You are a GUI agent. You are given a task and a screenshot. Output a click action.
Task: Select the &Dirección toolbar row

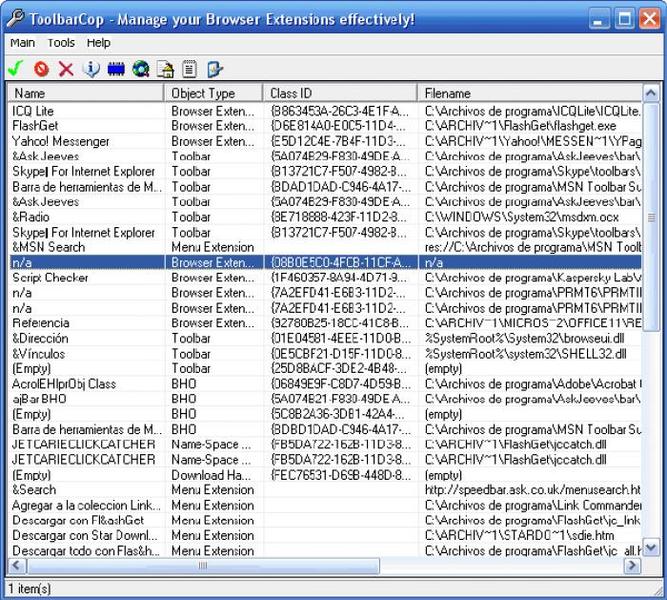[325, 338]
